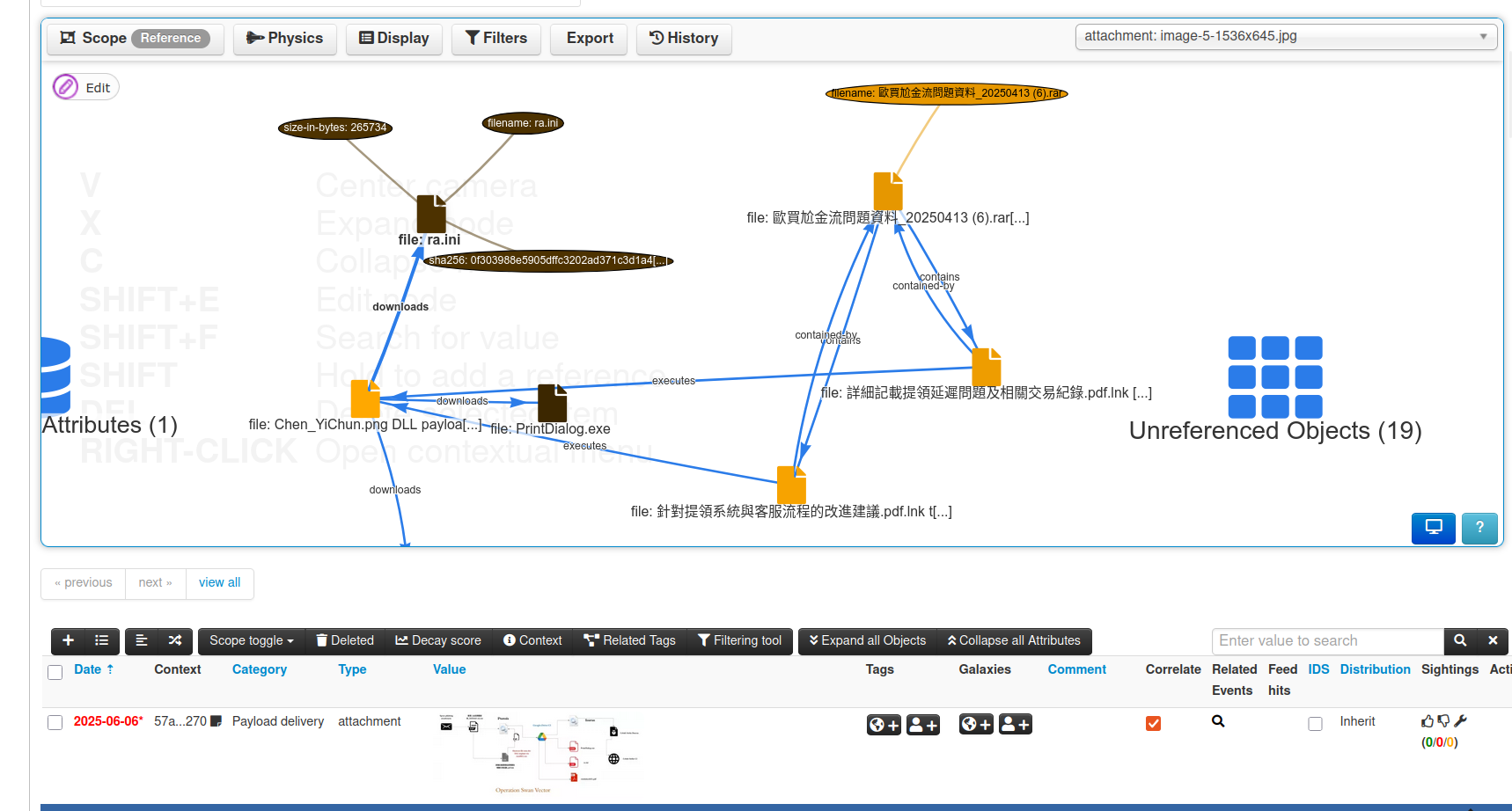Click the Unreferenced Objects grid icon

point(1274,377)
